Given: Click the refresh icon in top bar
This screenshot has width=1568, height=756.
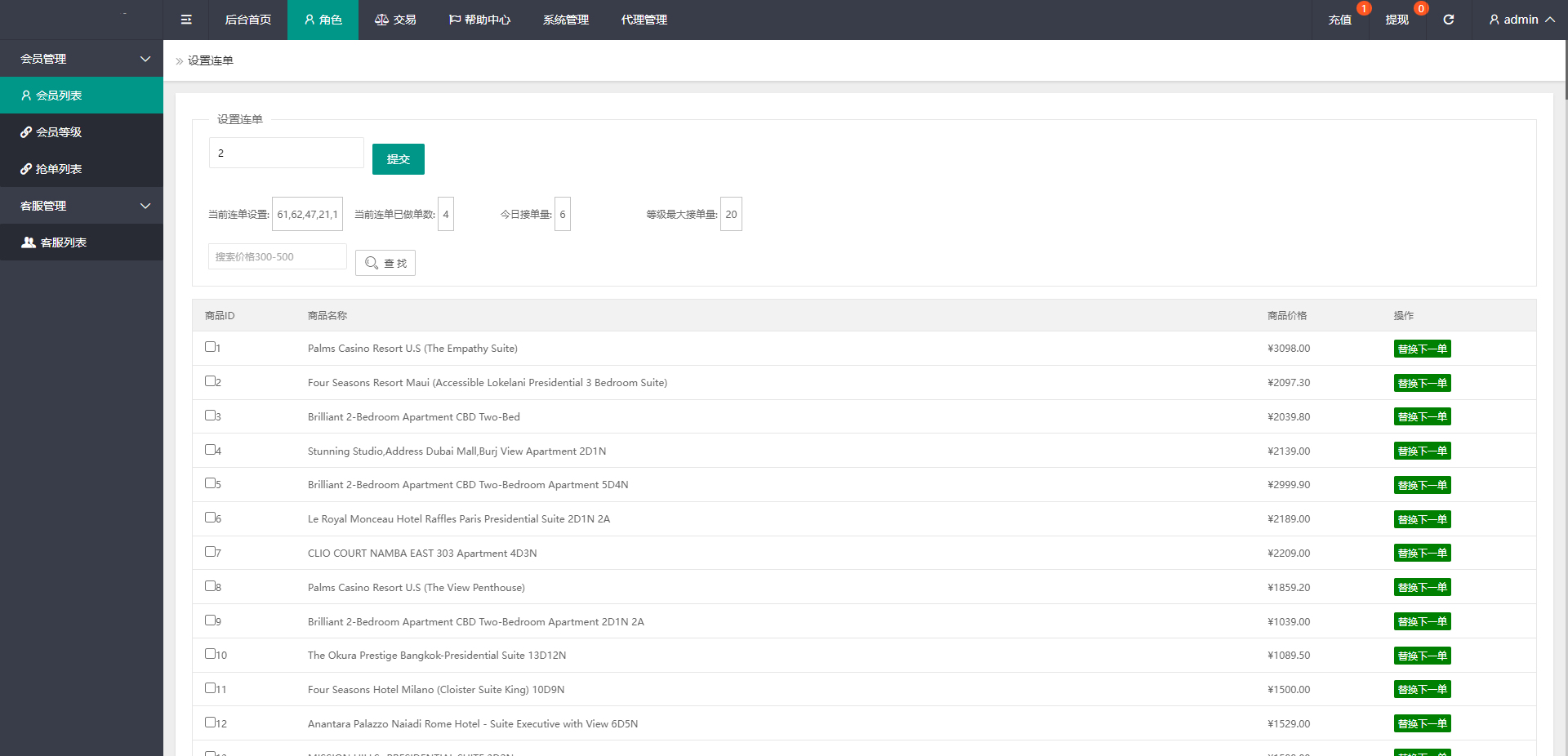Looking at the screenshot, I should coord(1448,20).
